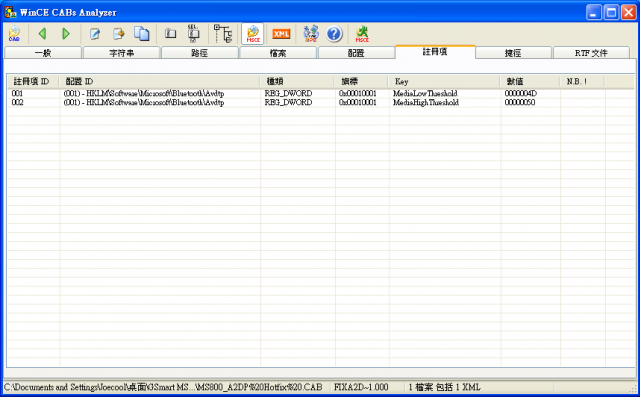Open the RTF 文件 tab
This screenshot has height=397, width=640.
(x=591, y=53)
